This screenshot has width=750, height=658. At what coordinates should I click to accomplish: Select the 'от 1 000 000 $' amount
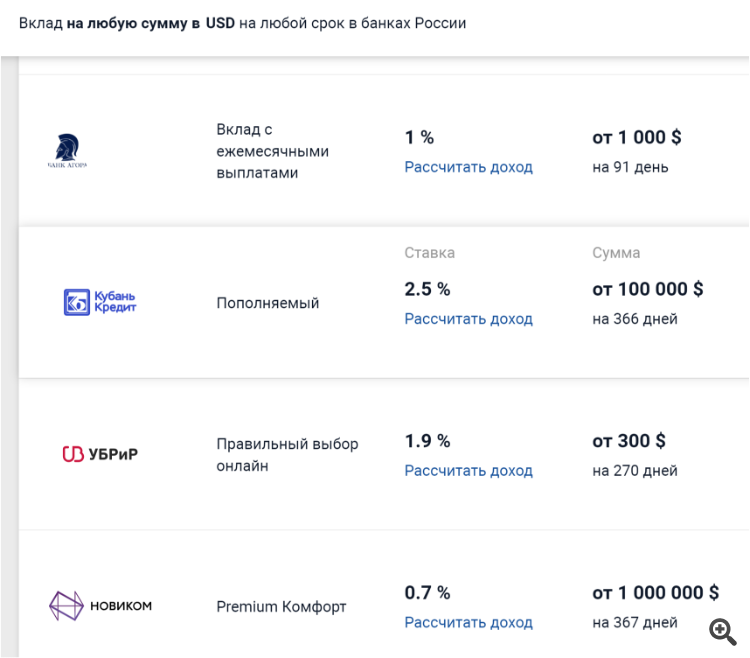(x=655, y=592)
